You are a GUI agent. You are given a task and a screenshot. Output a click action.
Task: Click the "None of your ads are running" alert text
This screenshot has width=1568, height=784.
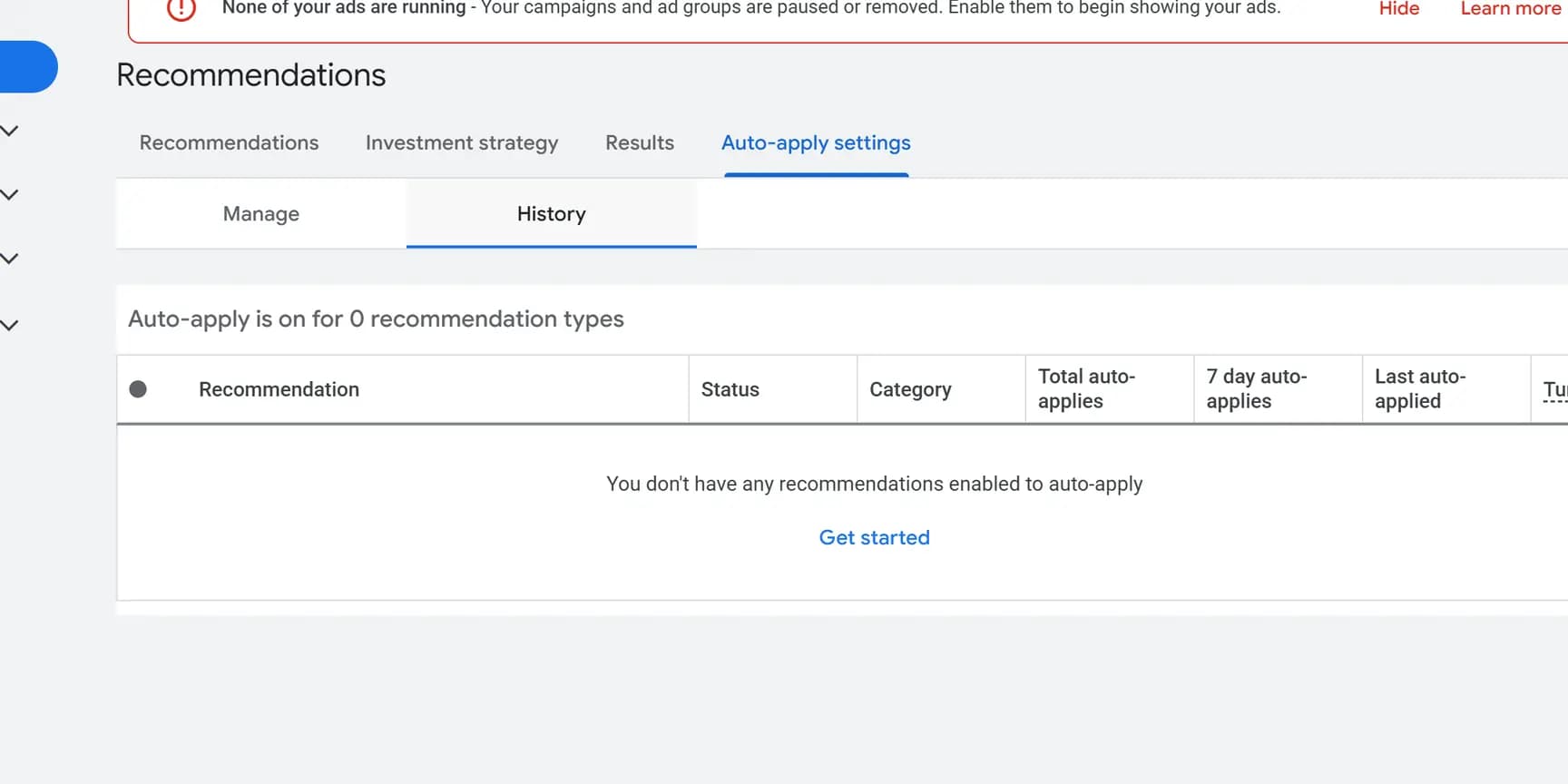pos(344,8)
